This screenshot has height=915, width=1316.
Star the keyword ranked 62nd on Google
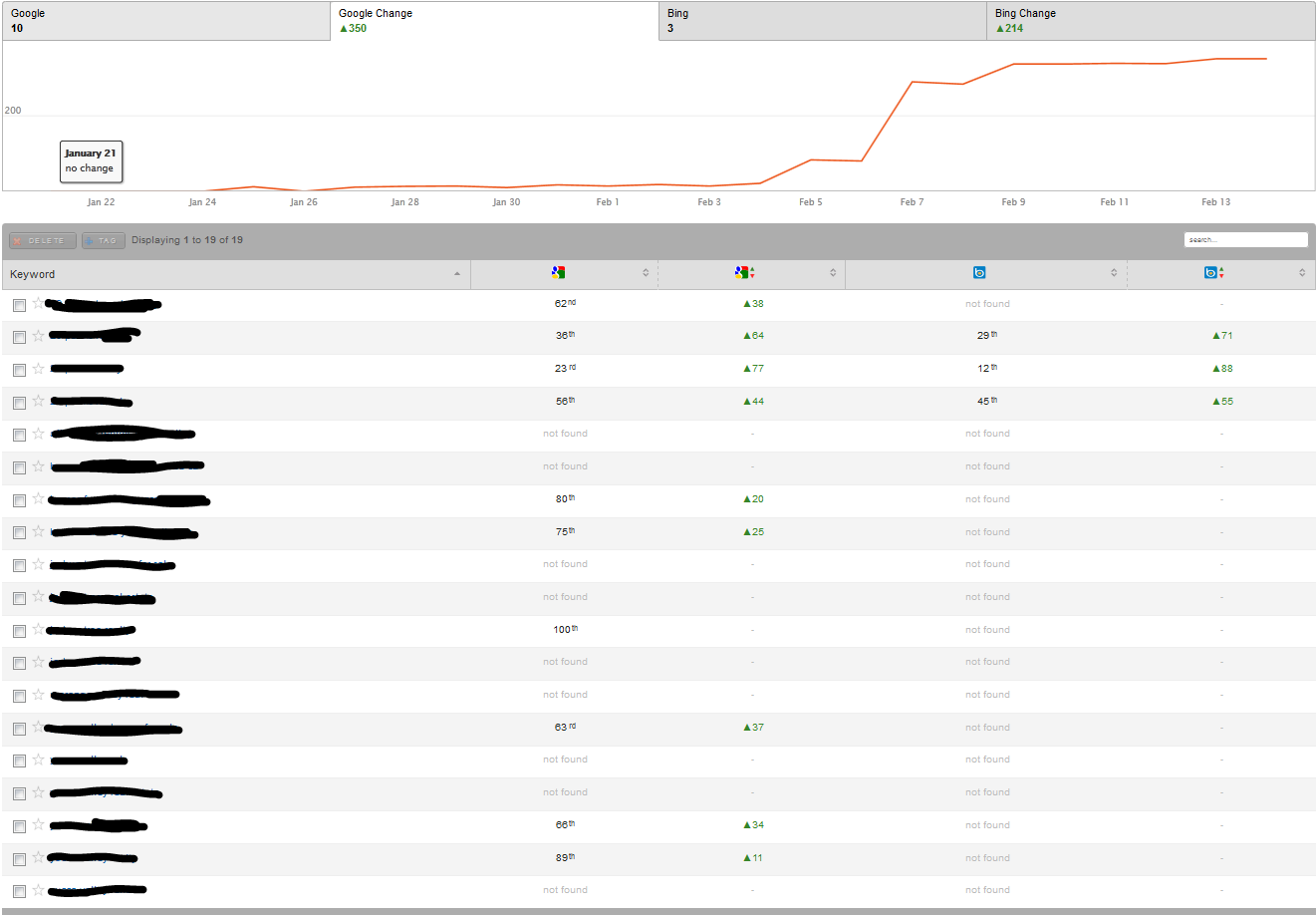(38, 303)
